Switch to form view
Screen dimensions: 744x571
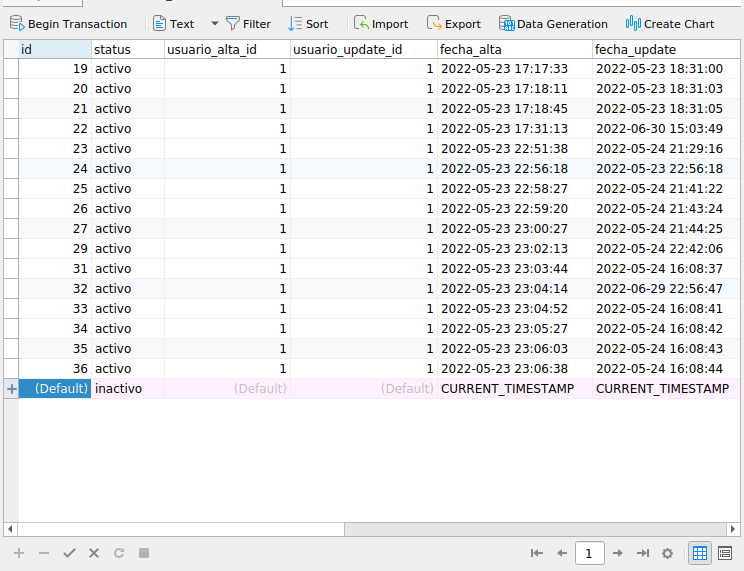coord(725,553)
